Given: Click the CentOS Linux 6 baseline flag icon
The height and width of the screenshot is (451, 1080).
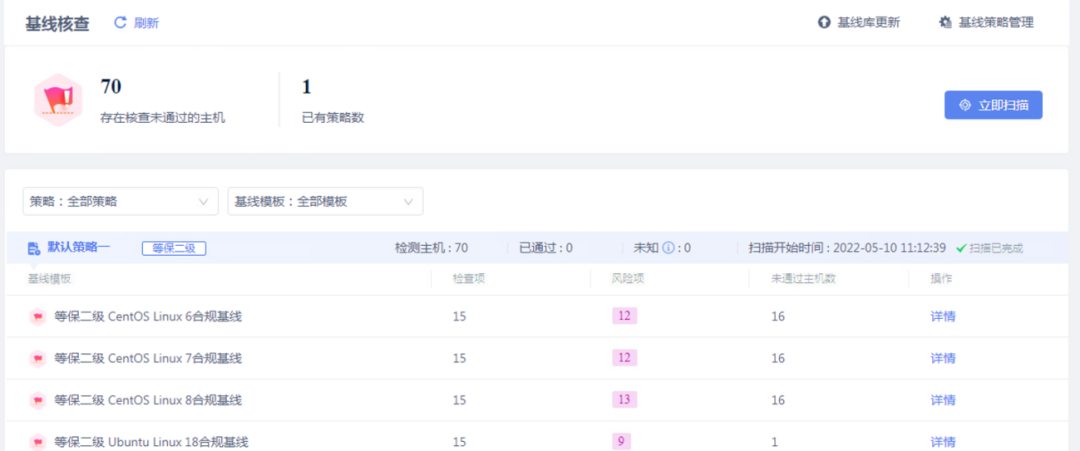Looking at the screenshot, I should [38, 317].
